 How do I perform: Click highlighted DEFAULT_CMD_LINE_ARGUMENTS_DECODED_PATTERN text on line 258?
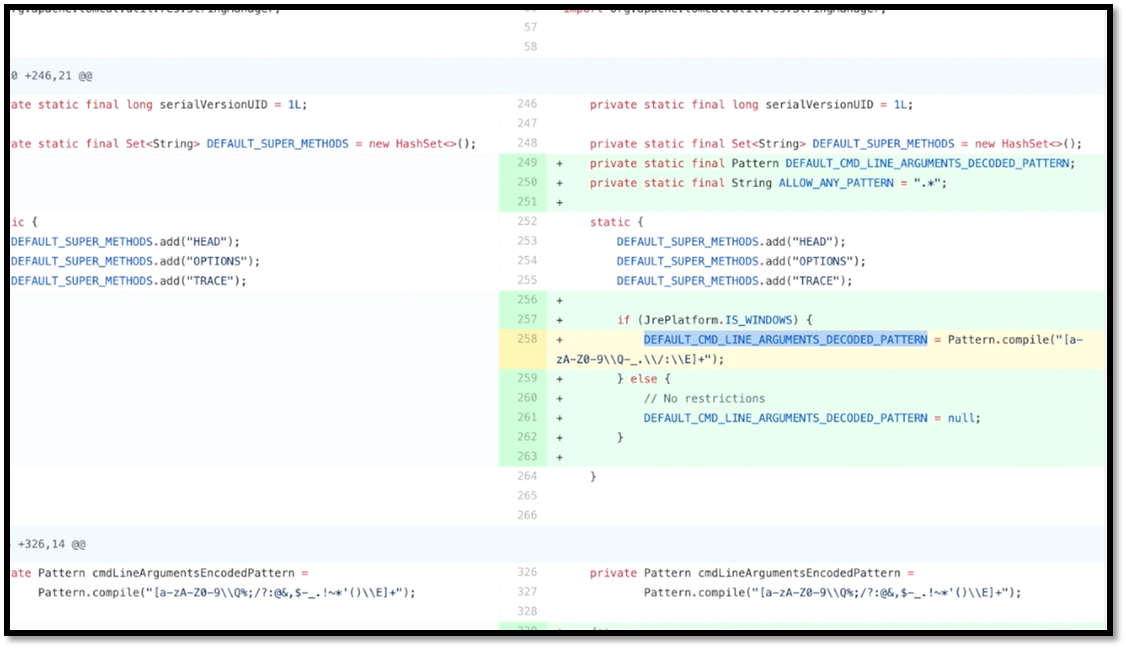785,340
